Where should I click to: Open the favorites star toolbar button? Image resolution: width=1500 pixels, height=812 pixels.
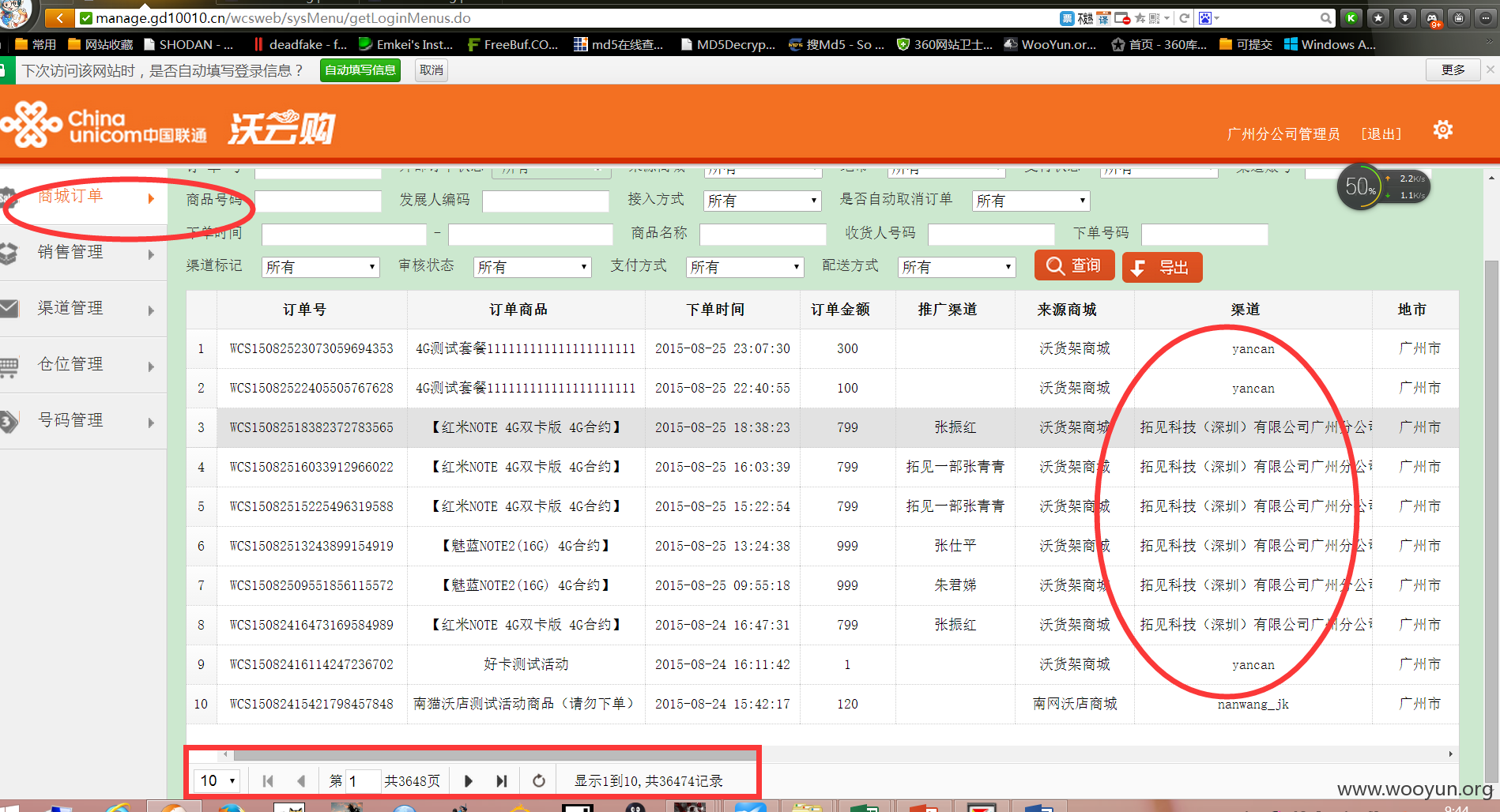pyautogui.click(x=1378, y=17)
